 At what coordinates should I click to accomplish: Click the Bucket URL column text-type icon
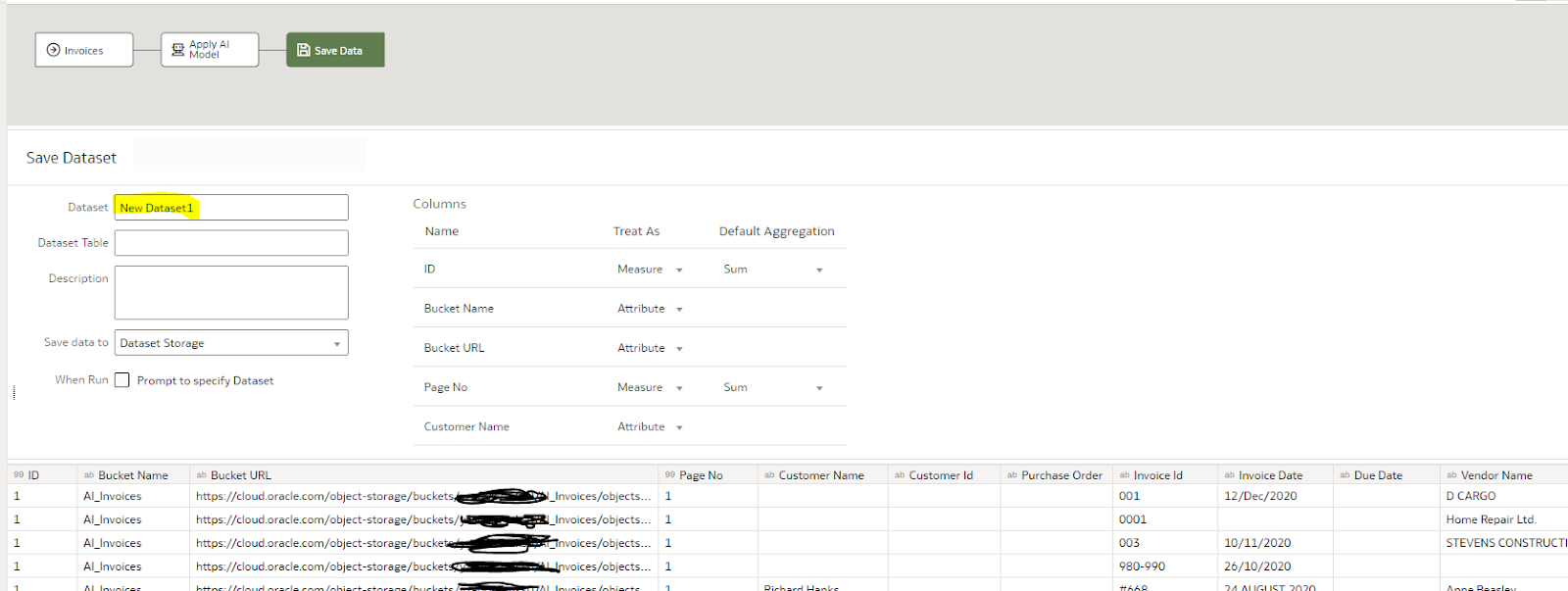click(x=202, y=475)
